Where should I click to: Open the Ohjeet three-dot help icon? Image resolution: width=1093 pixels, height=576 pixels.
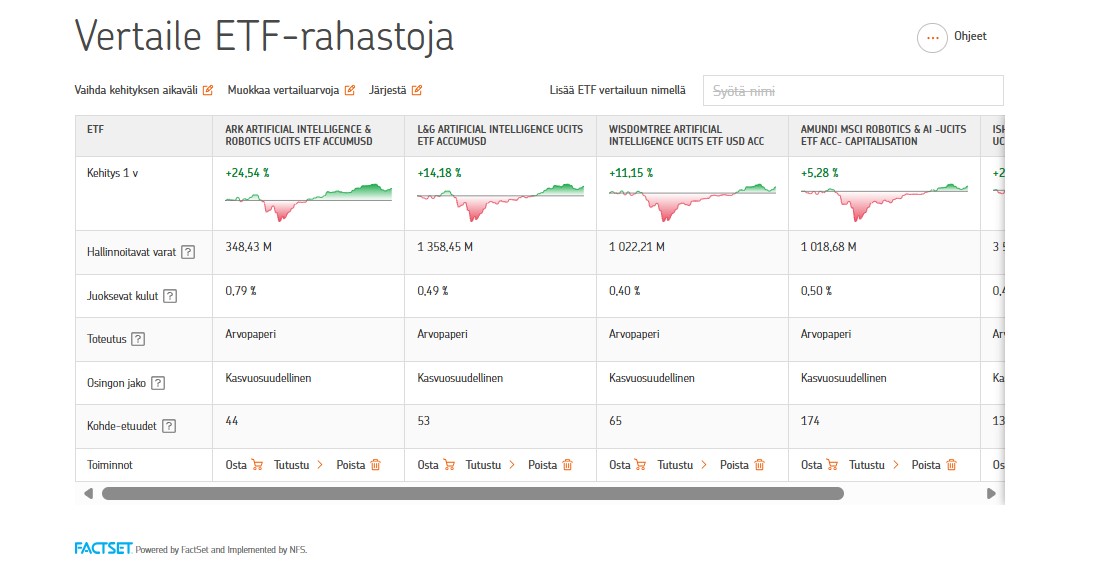[931, 37]
